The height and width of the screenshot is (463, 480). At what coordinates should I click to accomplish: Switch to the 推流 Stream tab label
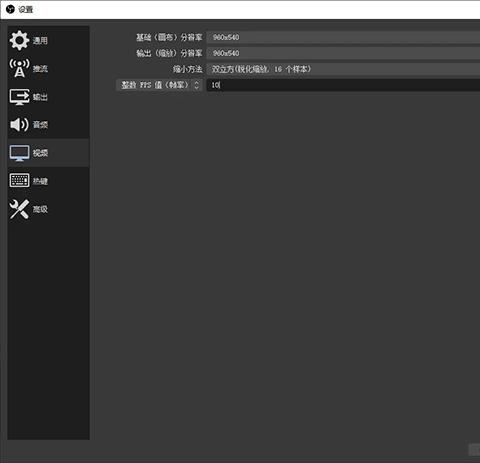[x=40, y=69]
